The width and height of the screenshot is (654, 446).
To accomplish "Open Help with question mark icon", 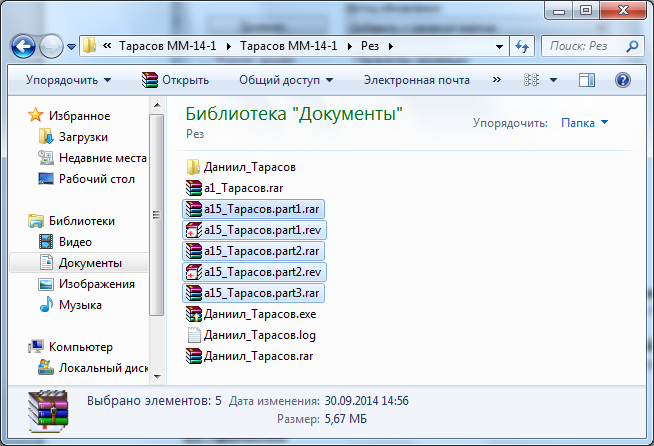I will point(622,80).
